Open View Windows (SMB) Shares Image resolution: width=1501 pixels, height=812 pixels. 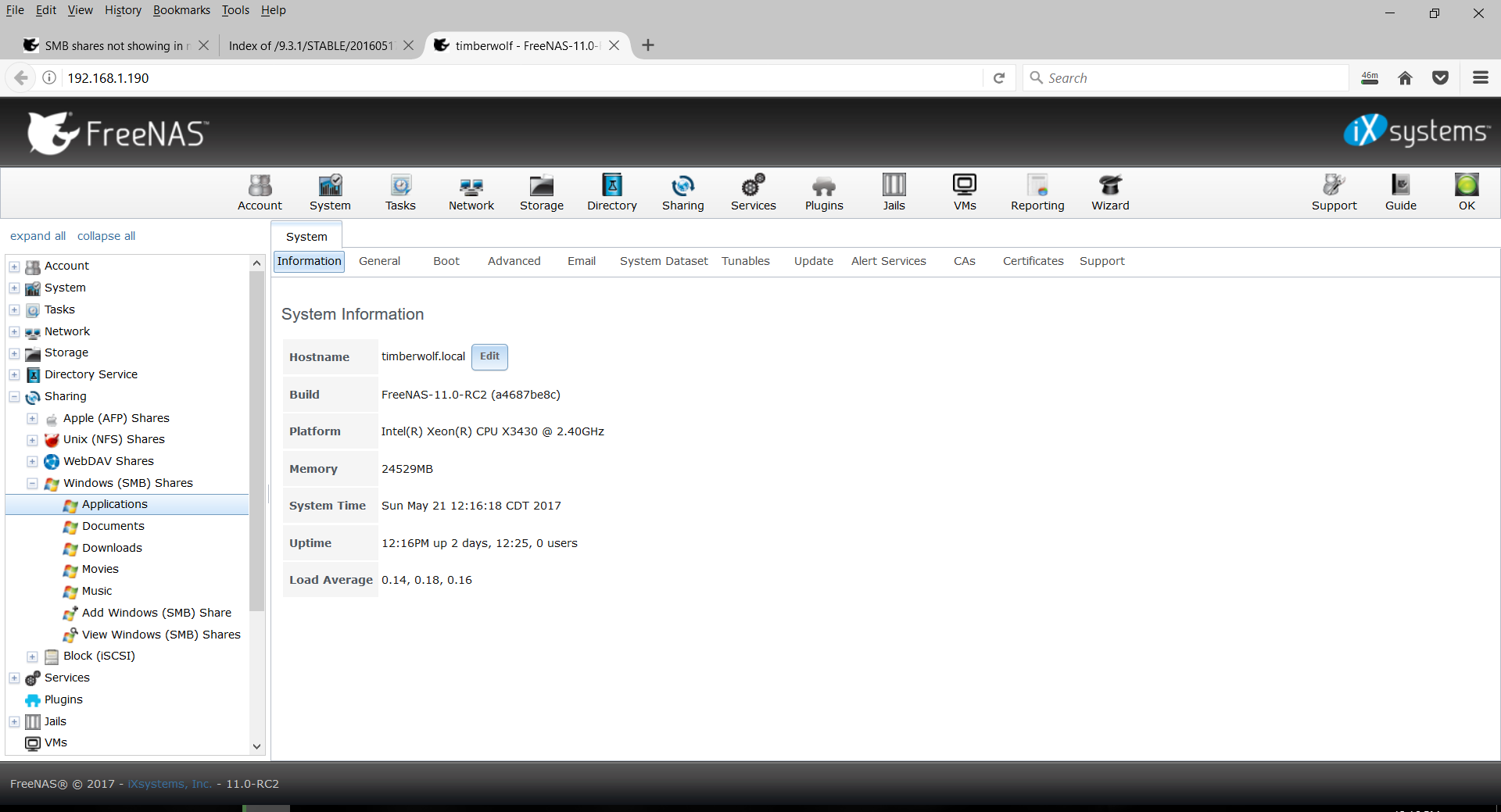coord(161,635)
